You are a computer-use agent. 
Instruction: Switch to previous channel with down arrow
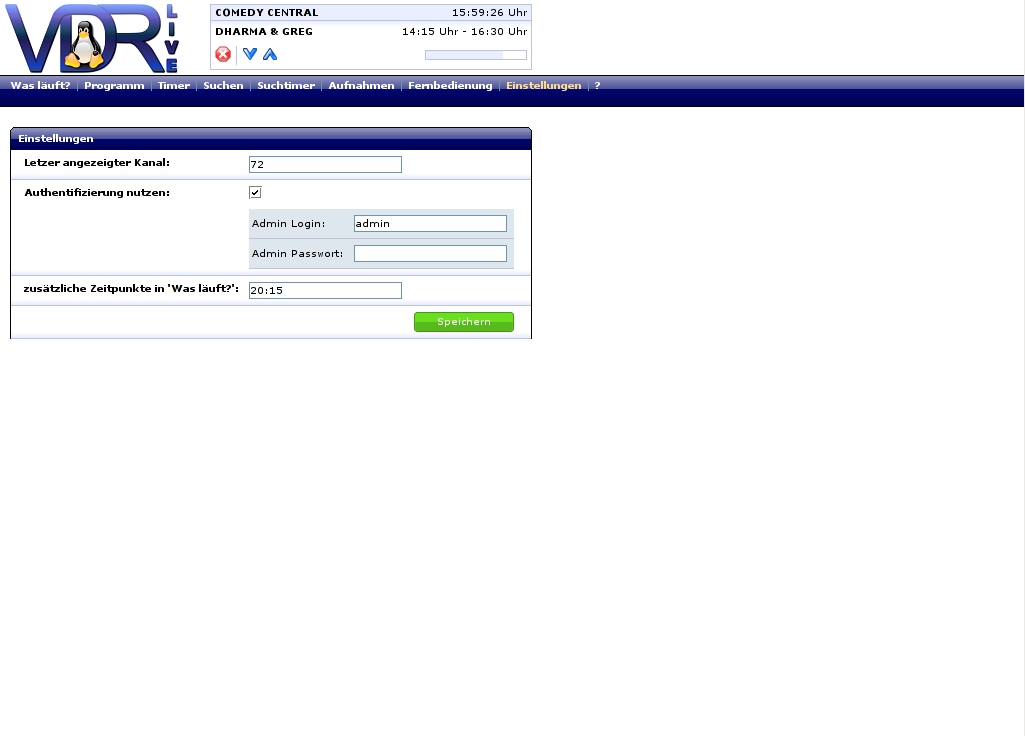(250, 54)
